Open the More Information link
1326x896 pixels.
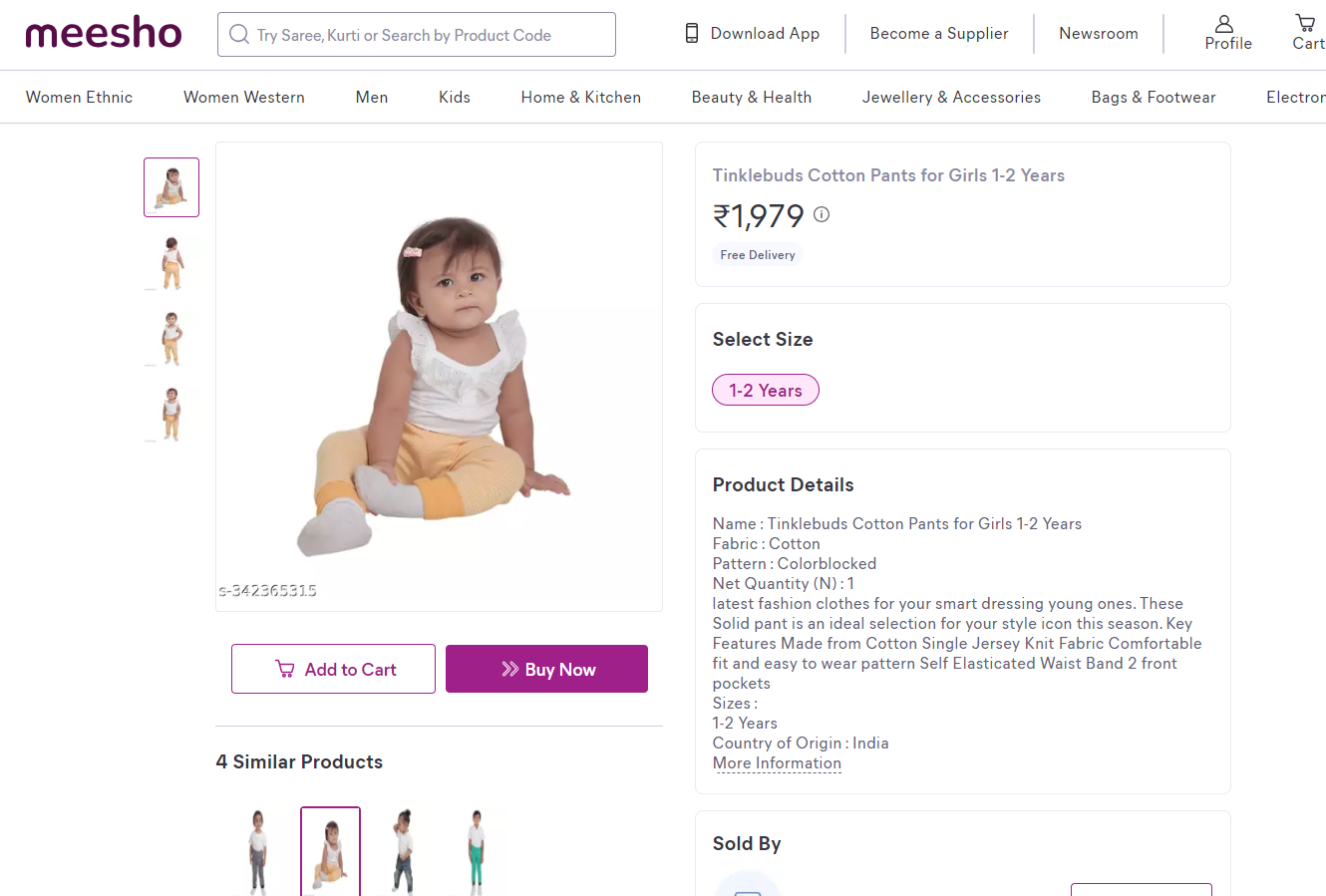tap(777, 763)
